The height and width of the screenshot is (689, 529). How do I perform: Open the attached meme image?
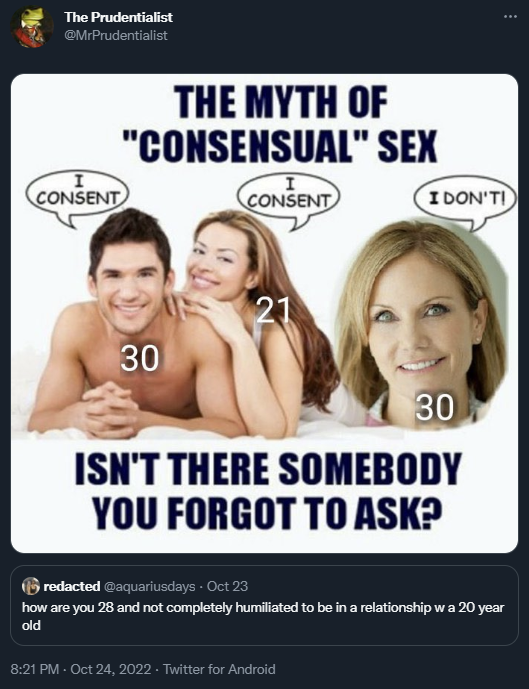[x=264, y=313]
